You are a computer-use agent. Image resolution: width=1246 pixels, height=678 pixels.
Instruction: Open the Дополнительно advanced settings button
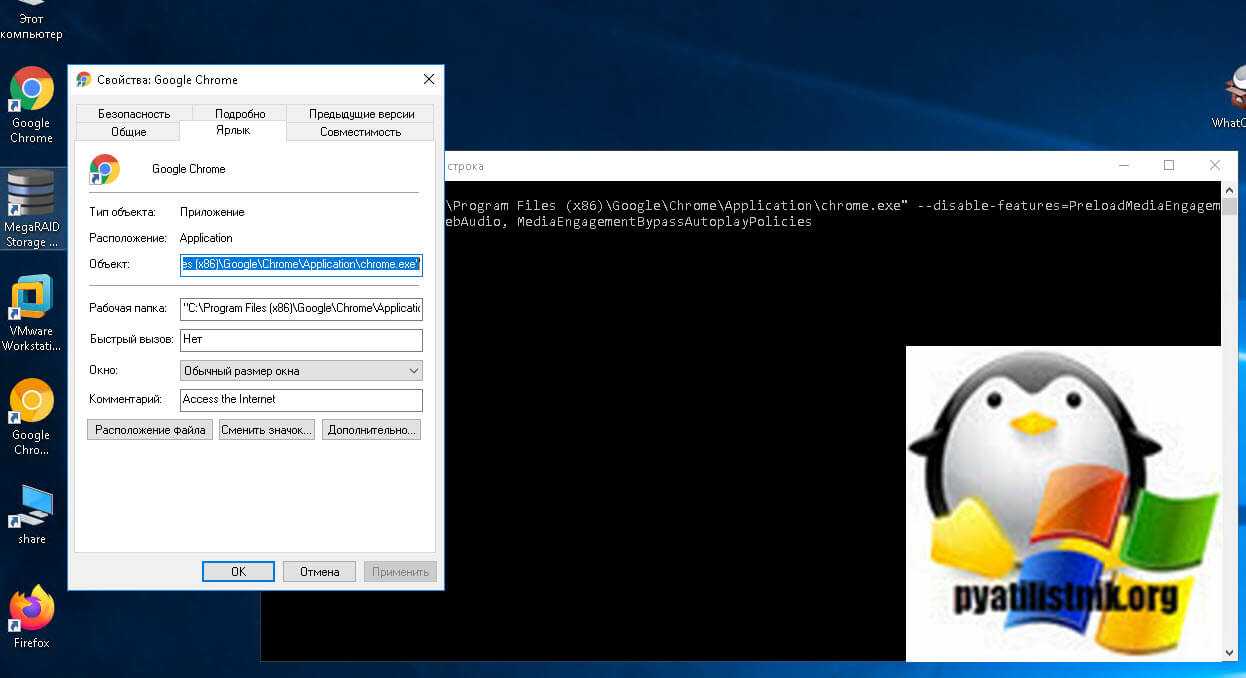tap(371, 430)
